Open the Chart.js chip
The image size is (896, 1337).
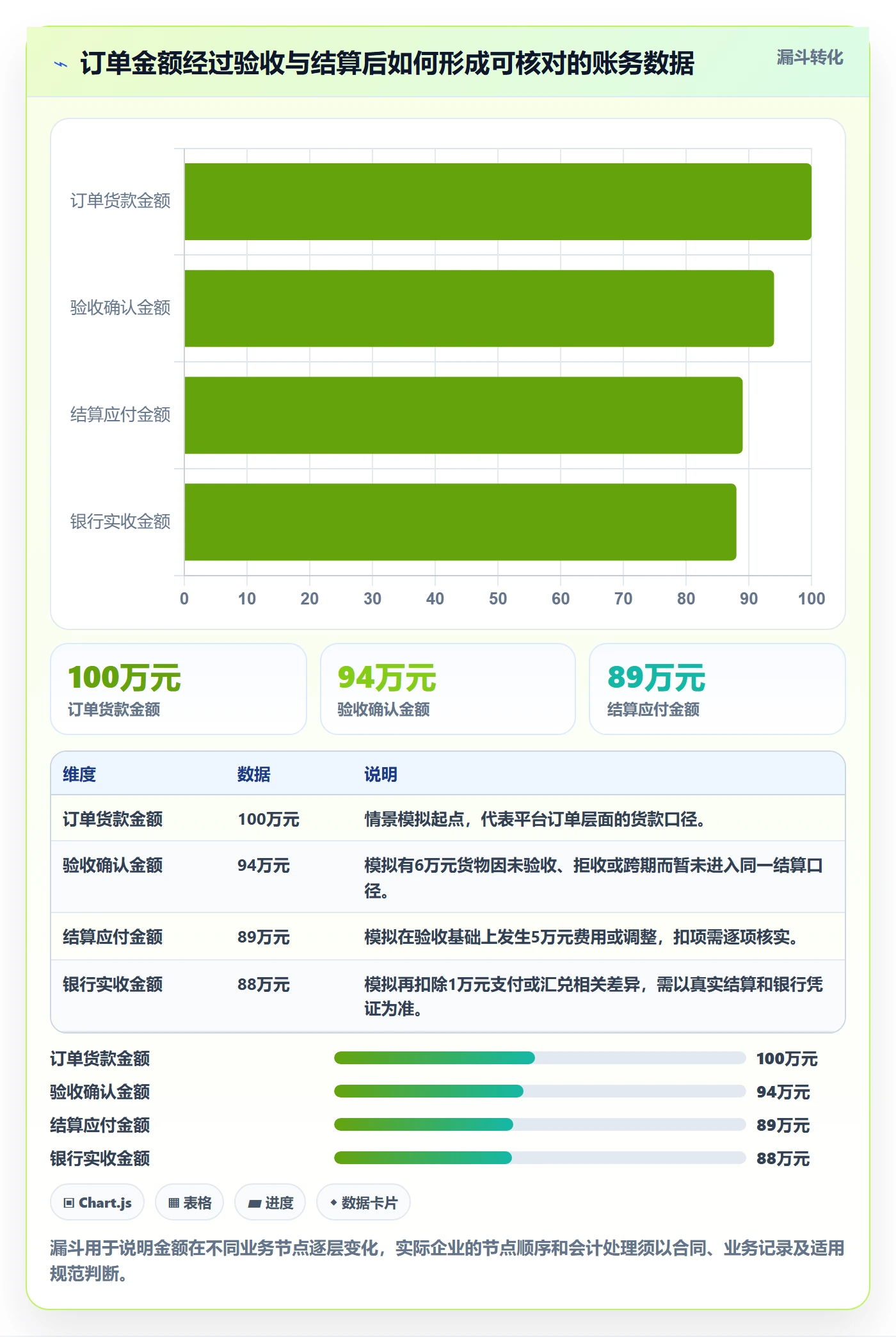pyautogui.click(x=97, y=1203)
